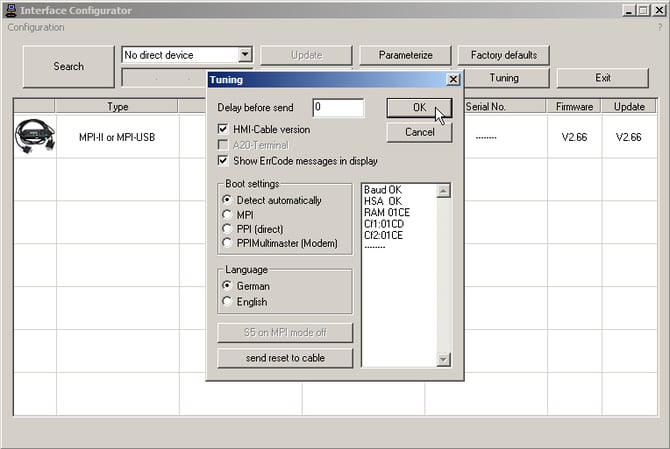Open the Configuration menu
The image size is (670, 449).
[x=36, y=27]
